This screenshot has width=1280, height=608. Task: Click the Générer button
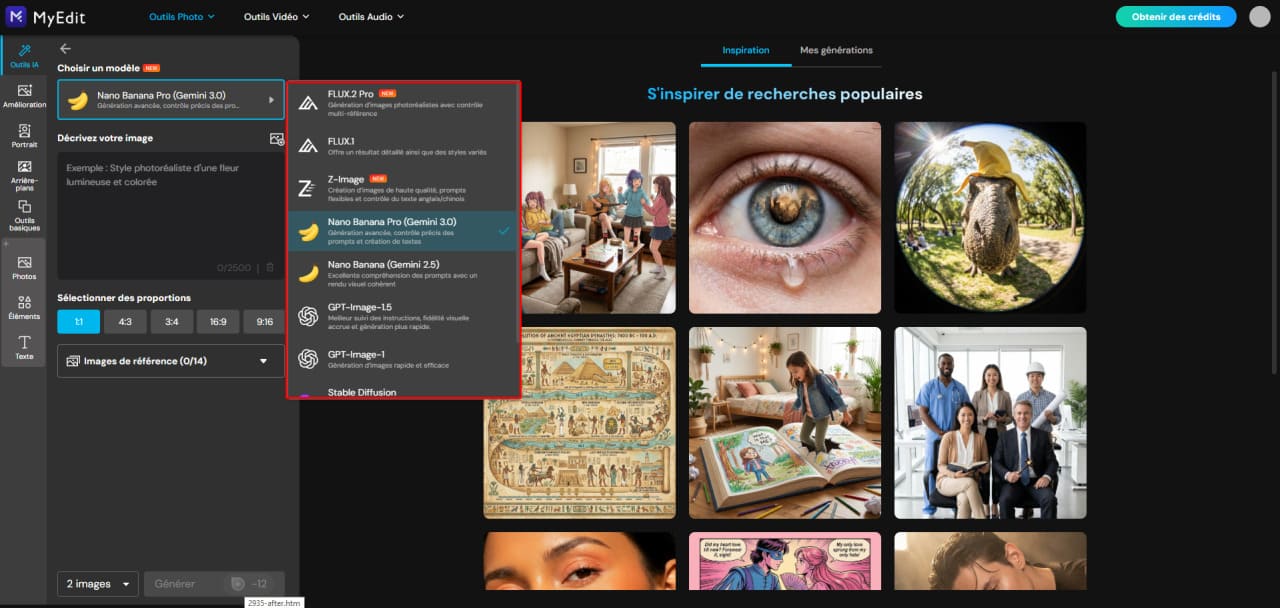tap(214, 583)
